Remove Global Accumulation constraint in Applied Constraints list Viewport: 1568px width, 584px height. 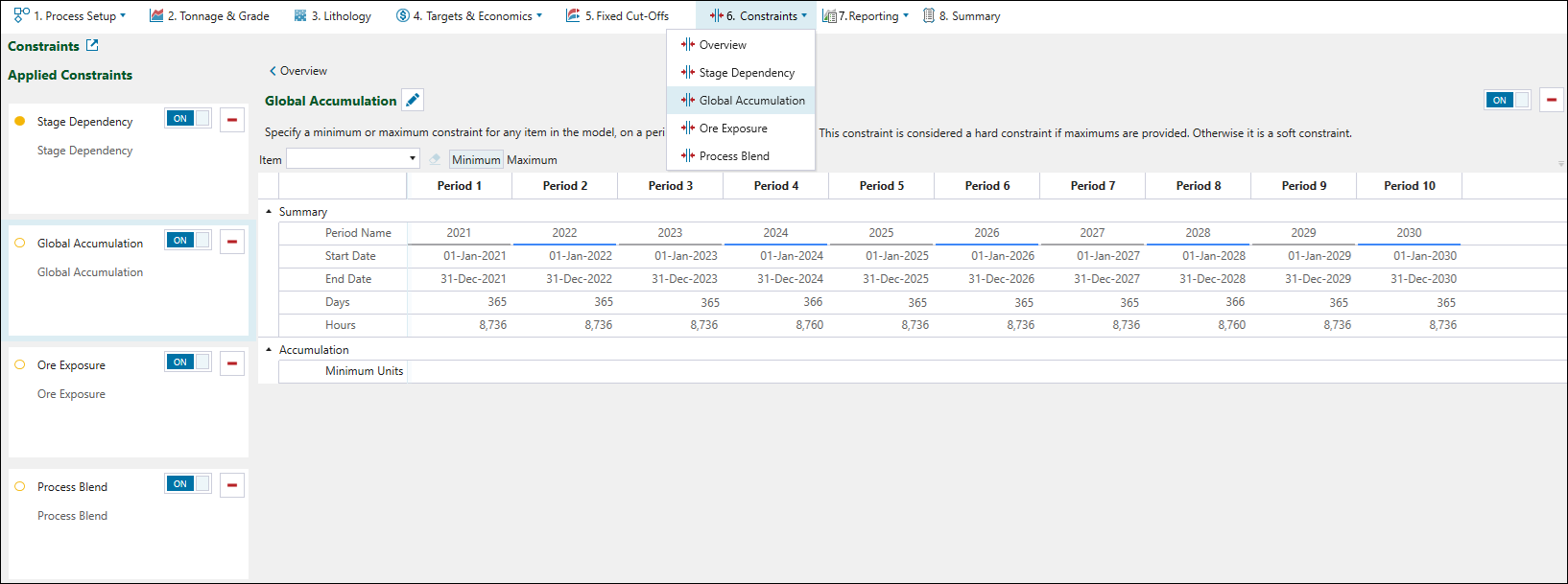232,242
